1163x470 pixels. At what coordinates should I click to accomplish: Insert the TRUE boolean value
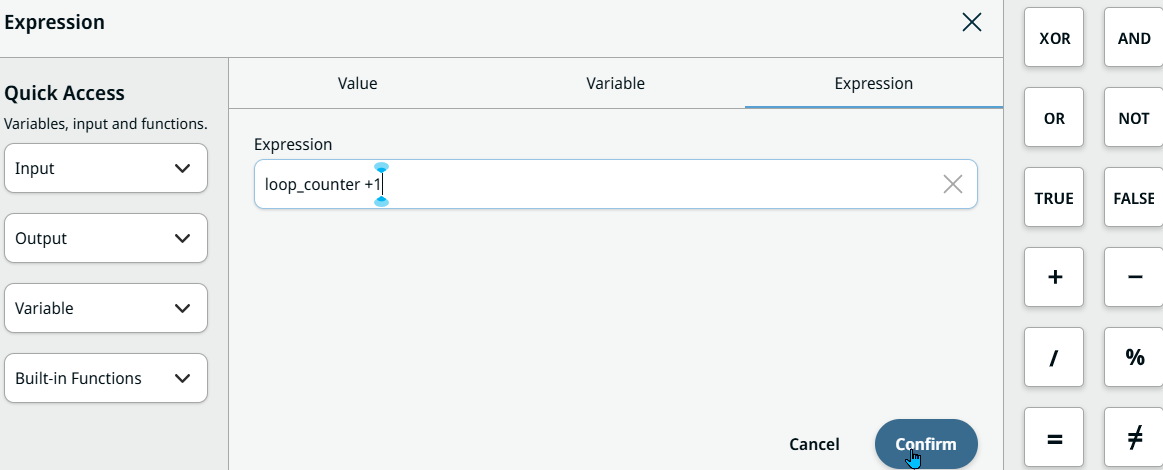pyautogui.click(x=1054, y=198)
